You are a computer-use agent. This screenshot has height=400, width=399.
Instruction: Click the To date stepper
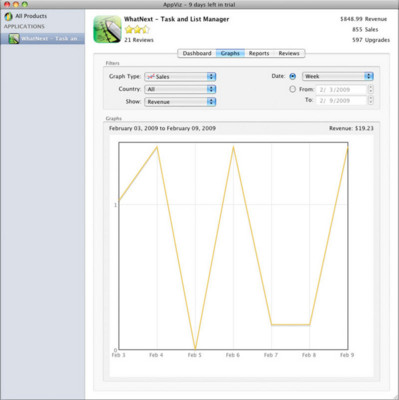coord(371,100)
